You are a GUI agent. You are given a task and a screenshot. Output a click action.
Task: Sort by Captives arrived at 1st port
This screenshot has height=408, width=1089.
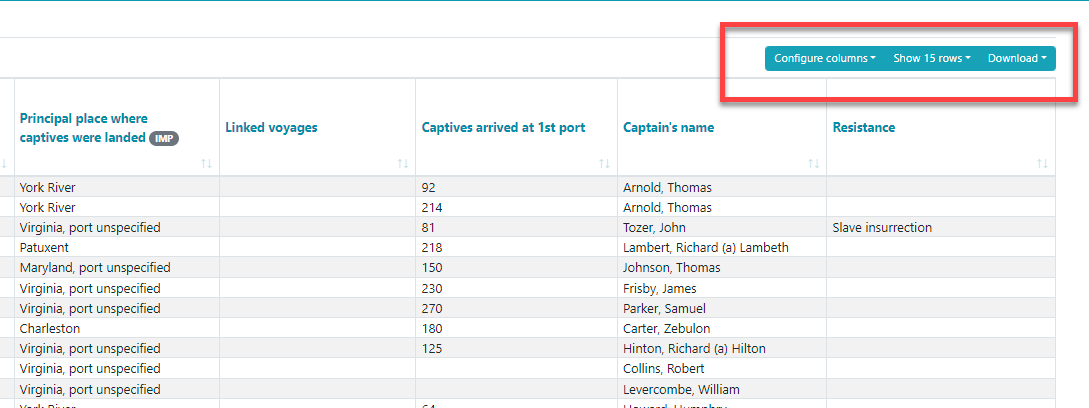point(604,163)
